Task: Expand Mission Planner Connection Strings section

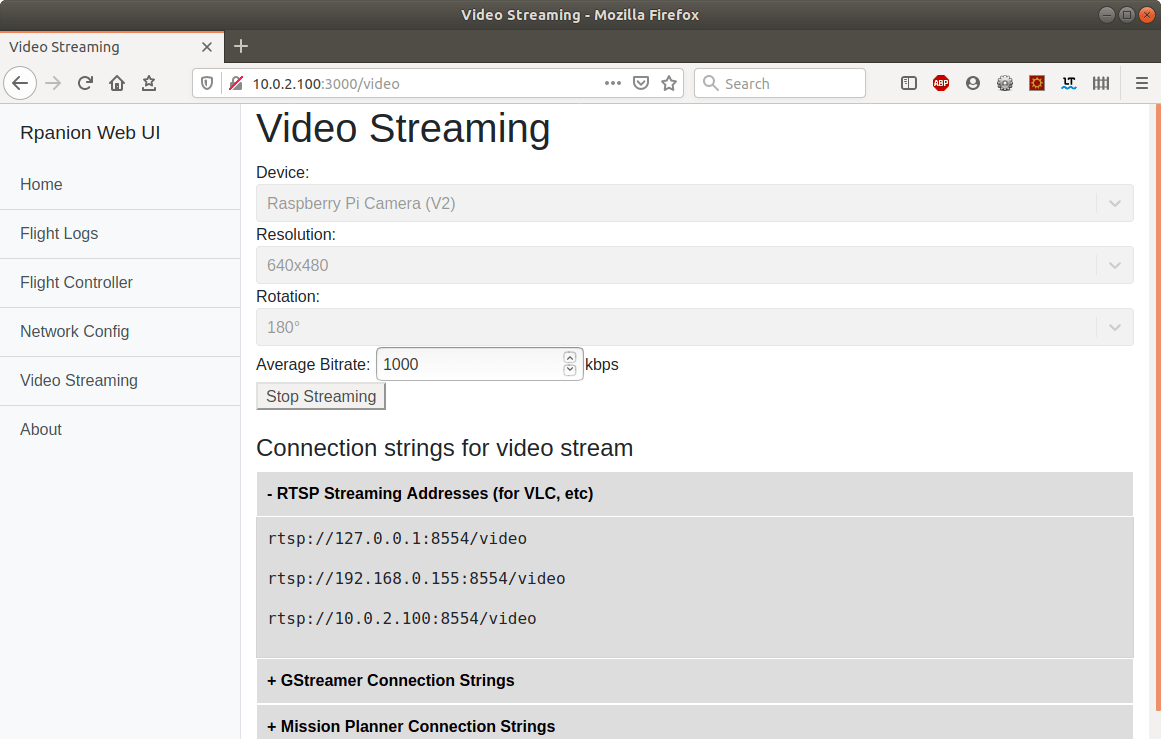Action: 695,724
